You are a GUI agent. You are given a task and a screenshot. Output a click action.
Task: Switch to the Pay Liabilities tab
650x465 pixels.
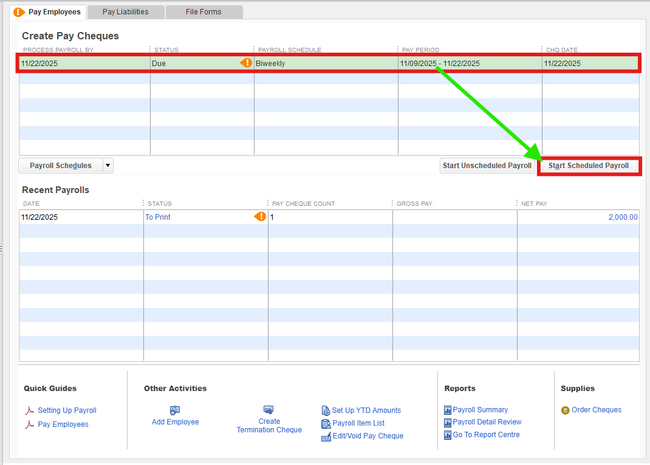[x=126, y=12]
